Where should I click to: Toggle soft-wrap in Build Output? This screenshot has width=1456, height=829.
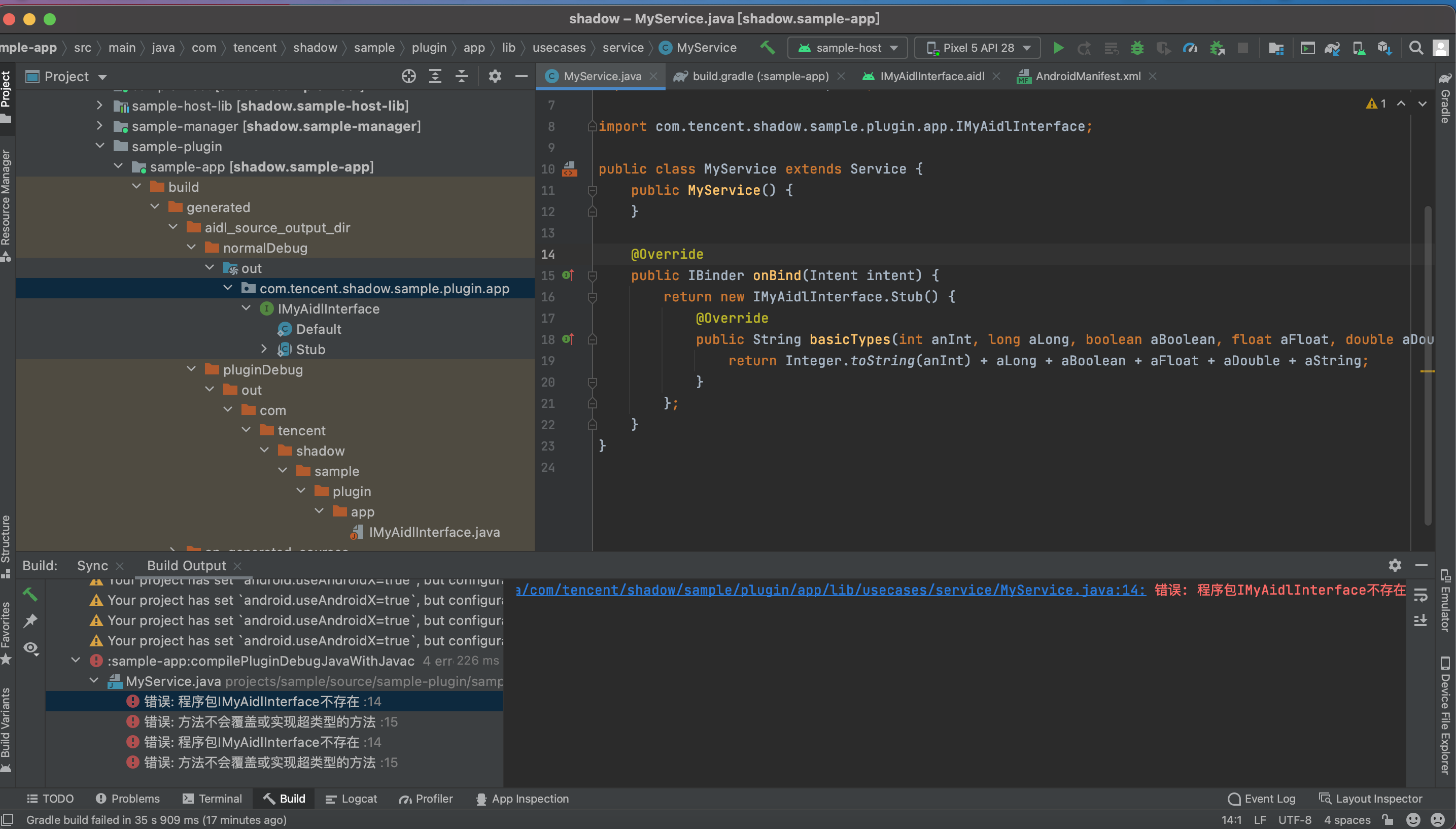pyautogui.click(x=1422, y=596)
